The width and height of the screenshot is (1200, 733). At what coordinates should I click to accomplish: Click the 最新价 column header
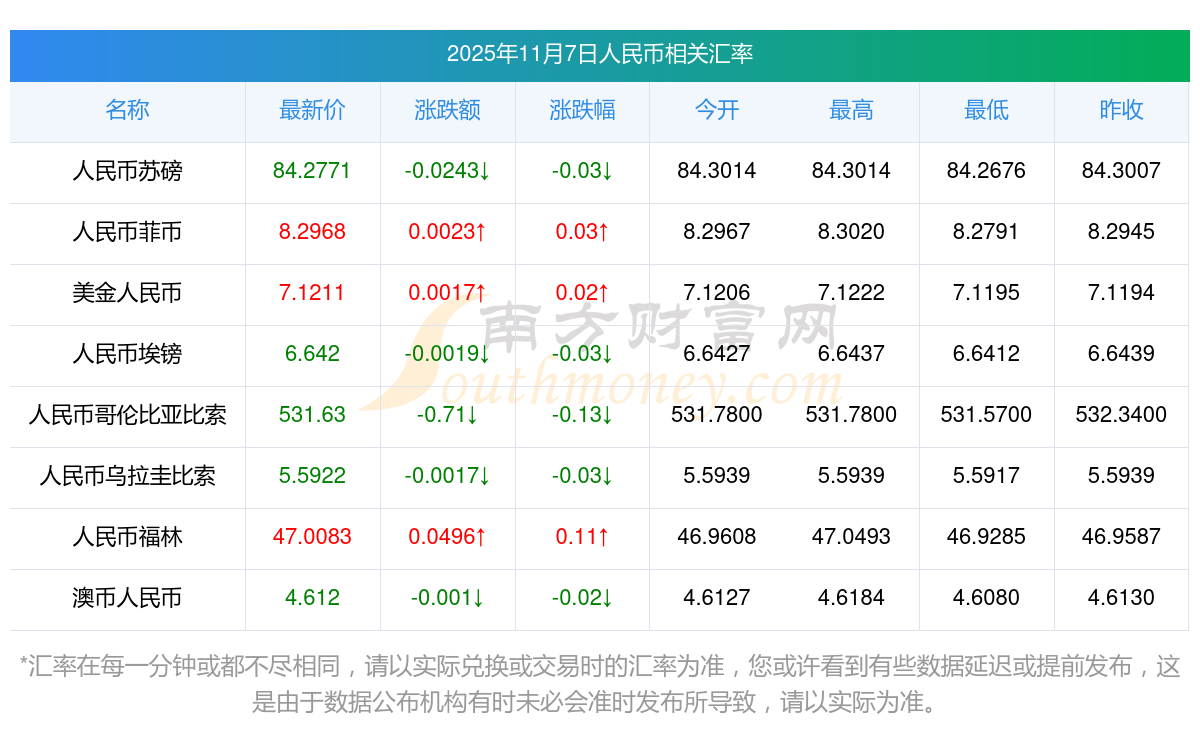(312, 111)
